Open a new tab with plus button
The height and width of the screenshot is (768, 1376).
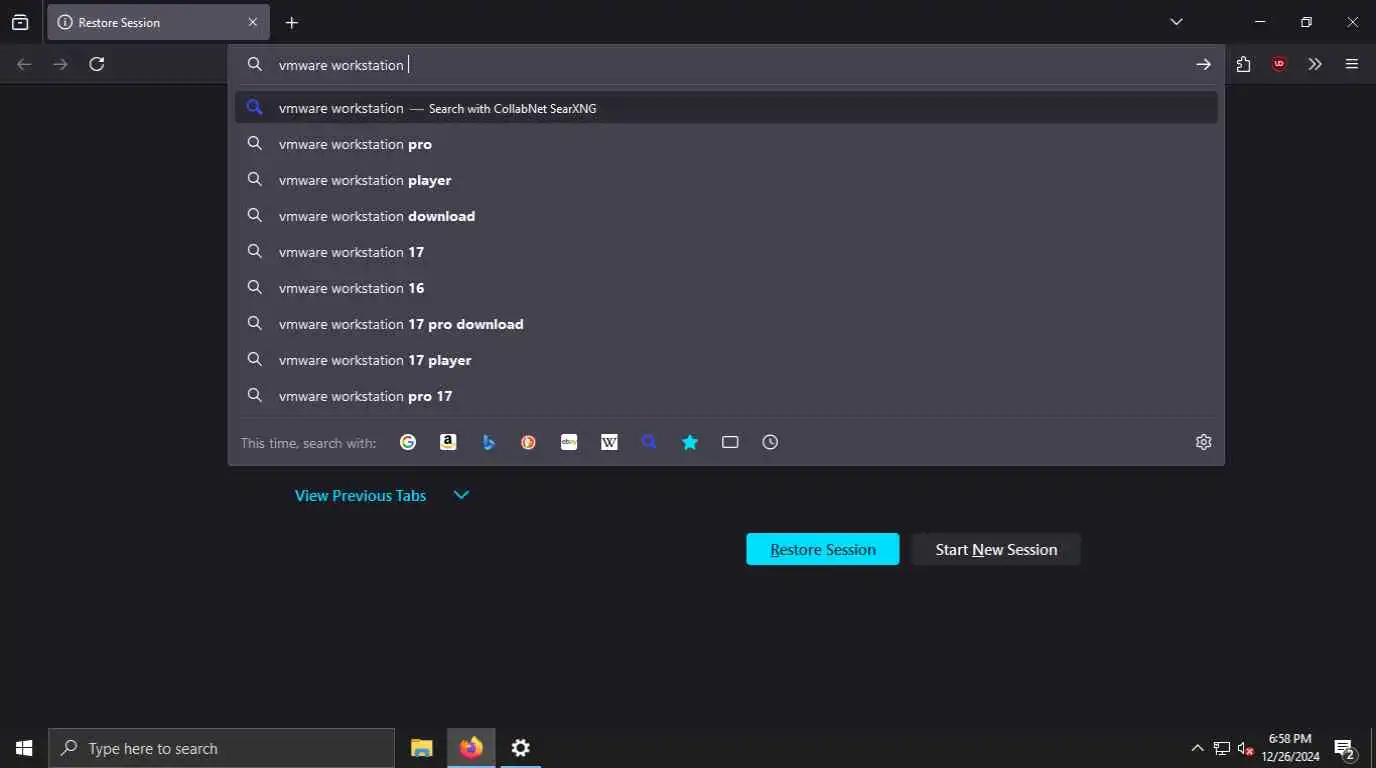[x=291, y=22]
